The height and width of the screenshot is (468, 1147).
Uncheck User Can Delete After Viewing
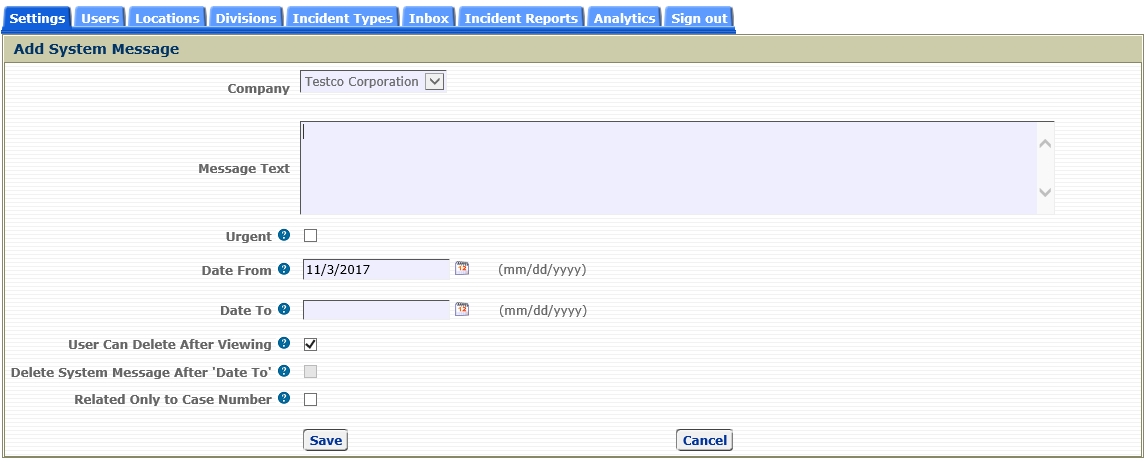(310, 344)
